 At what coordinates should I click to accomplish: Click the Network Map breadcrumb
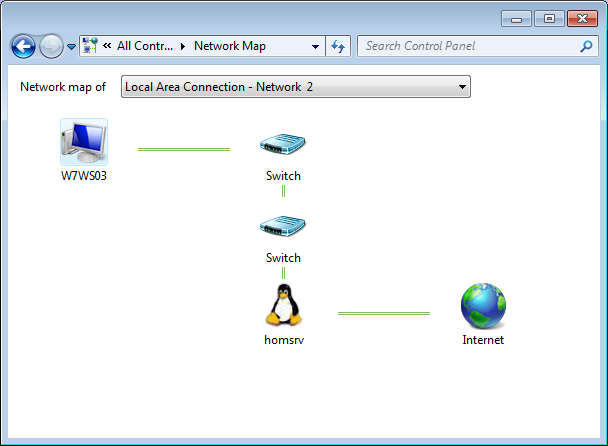point(229,46)
